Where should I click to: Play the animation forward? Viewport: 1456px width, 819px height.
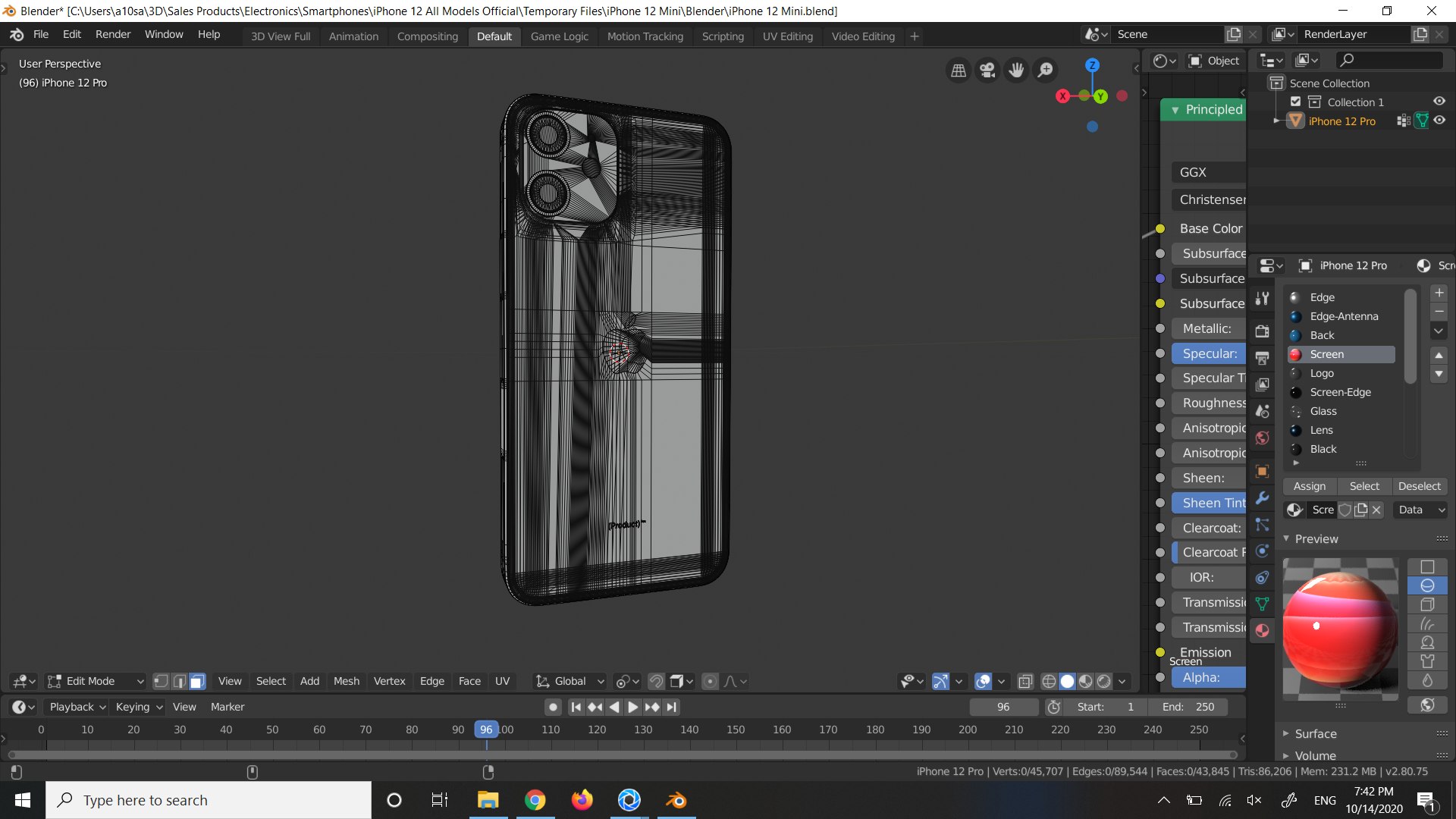click(632, 707)
